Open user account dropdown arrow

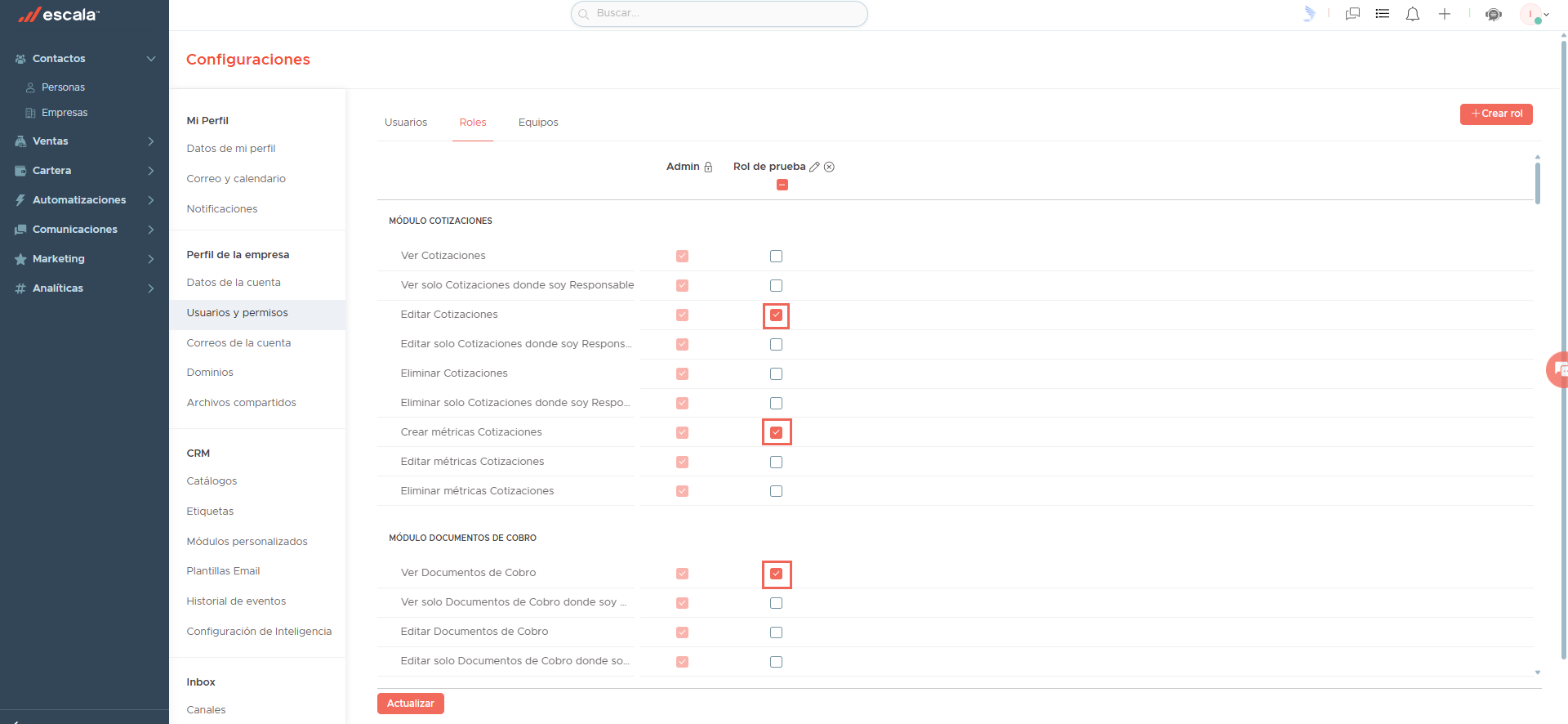[x=1547, y=15]
